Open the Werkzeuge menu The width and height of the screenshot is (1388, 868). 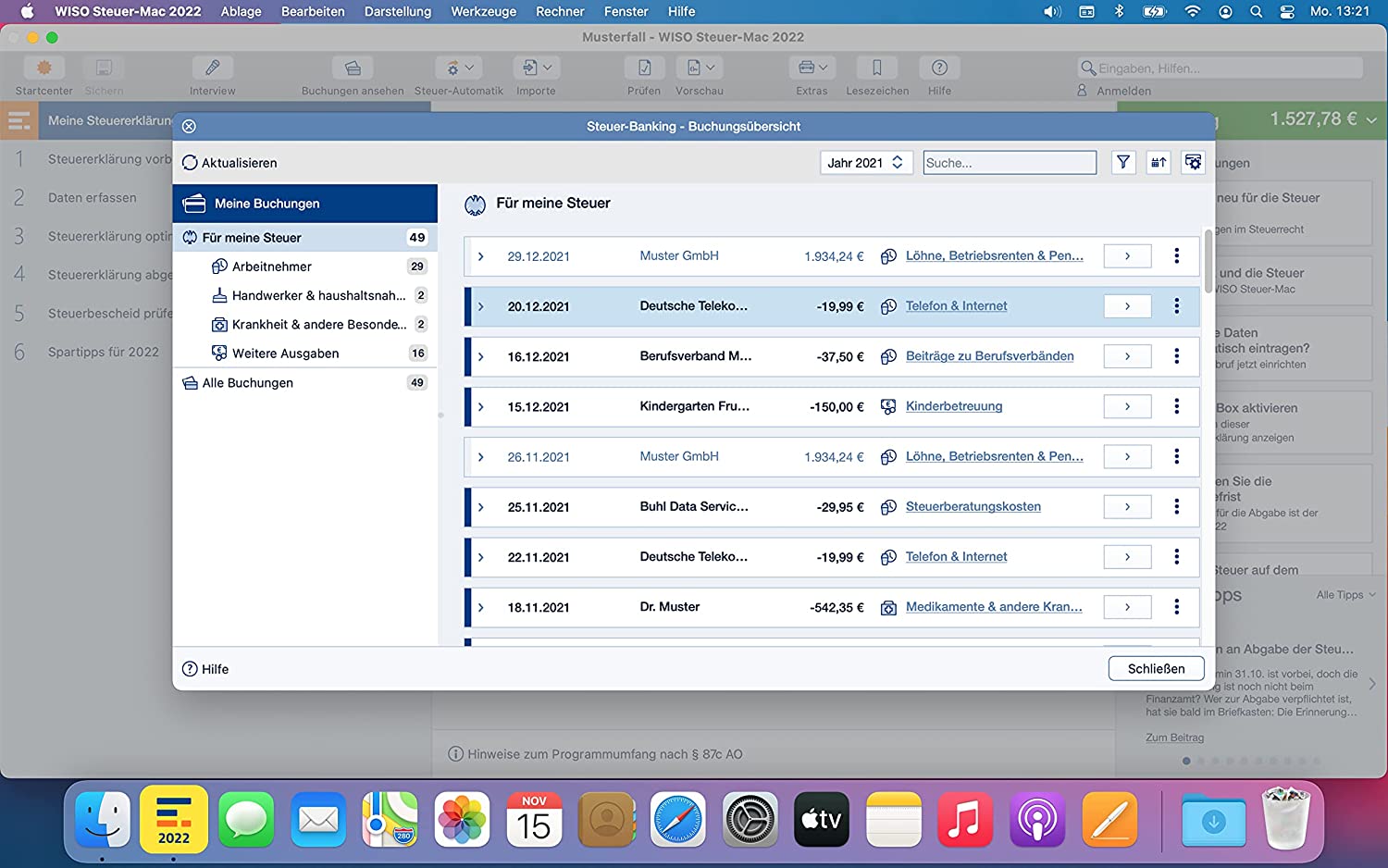tap(483, 11)
